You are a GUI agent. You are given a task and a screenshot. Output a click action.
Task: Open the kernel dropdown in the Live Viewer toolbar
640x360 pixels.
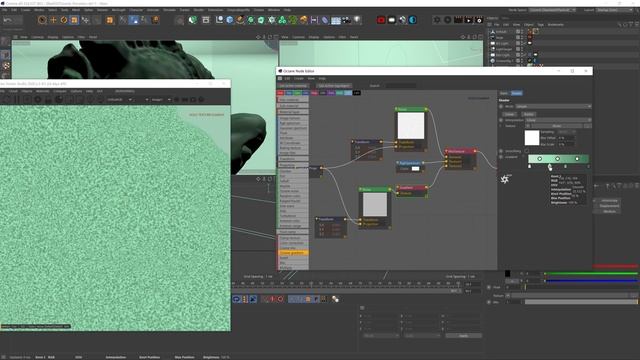coord(119,100)
